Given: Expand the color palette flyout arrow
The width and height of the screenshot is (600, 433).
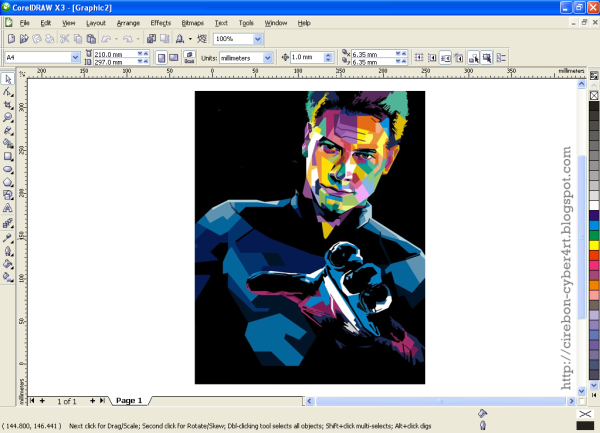Looking at the screenshot, I should (x=594, y=395).
